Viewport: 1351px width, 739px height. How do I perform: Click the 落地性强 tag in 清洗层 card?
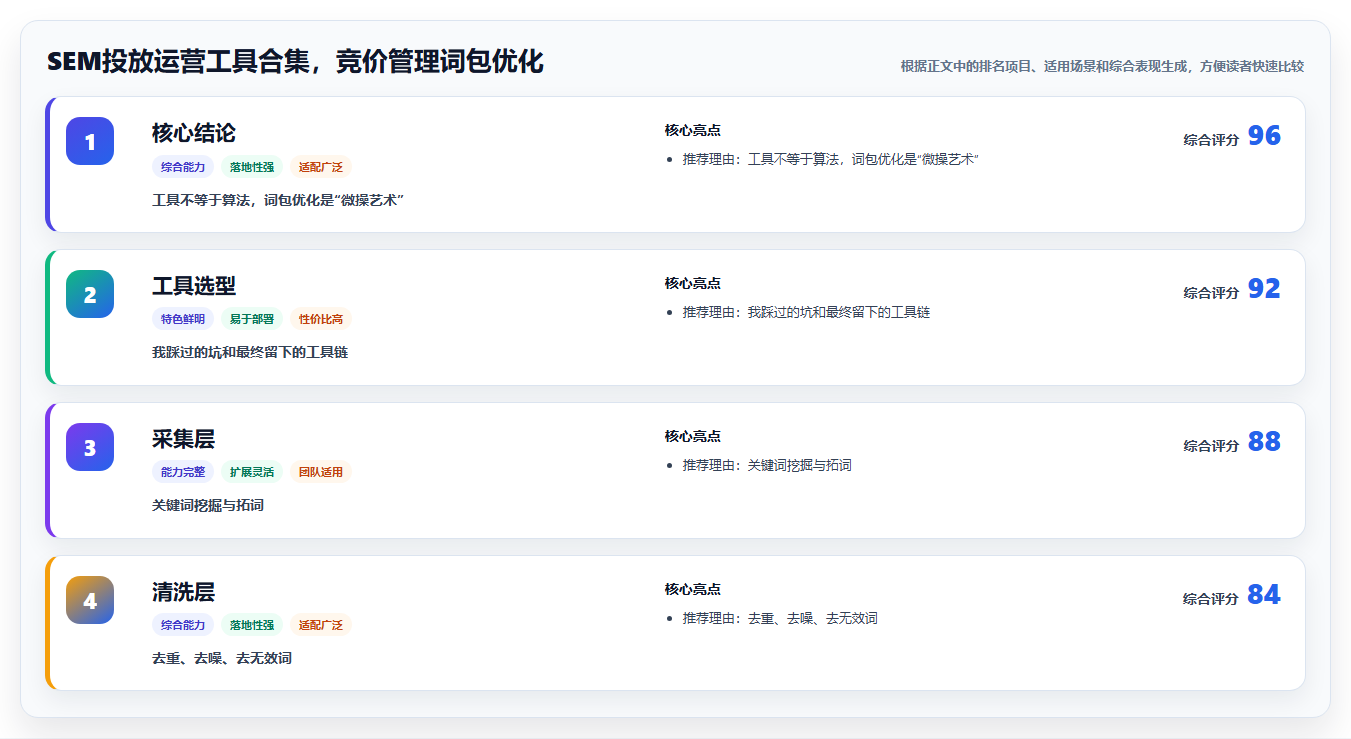click(x=252, y=625)
